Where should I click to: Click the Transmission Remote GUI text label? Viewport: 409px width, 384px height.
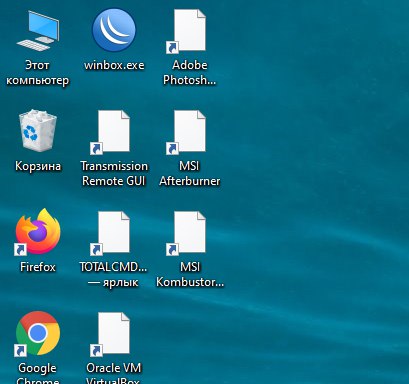coord(114,173)
